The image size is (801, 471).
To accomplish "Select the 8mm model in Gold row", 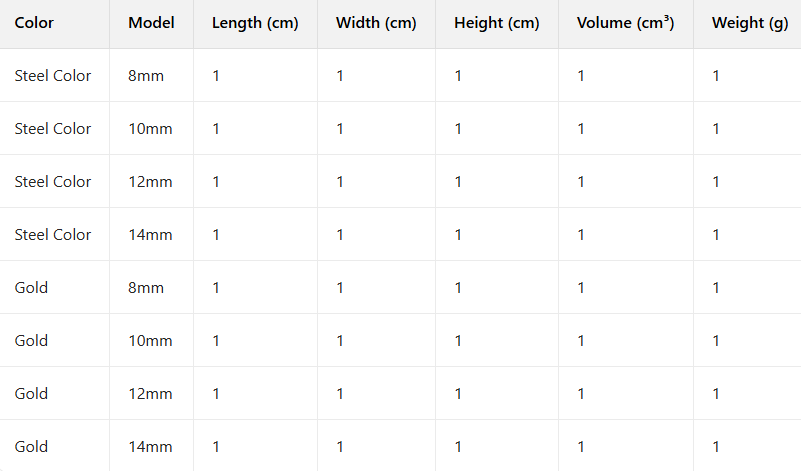I will 146,288.
